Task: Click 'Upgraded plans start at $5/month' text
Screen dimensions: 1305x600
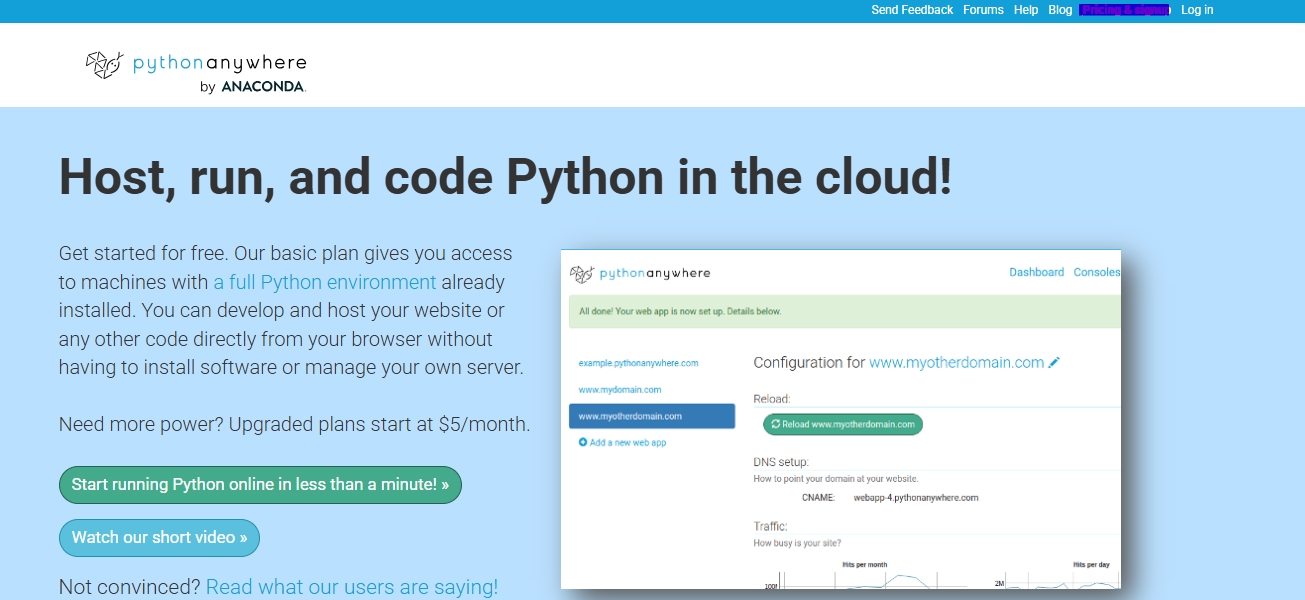Action: (x=380, y=424)
